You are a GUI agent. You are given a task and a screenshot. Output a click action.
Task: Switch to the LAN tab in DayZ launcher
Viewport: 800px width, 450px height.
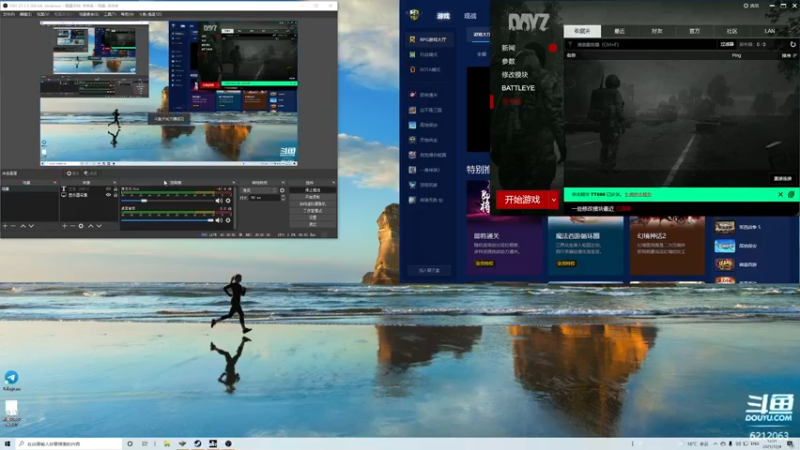point(769,31)
